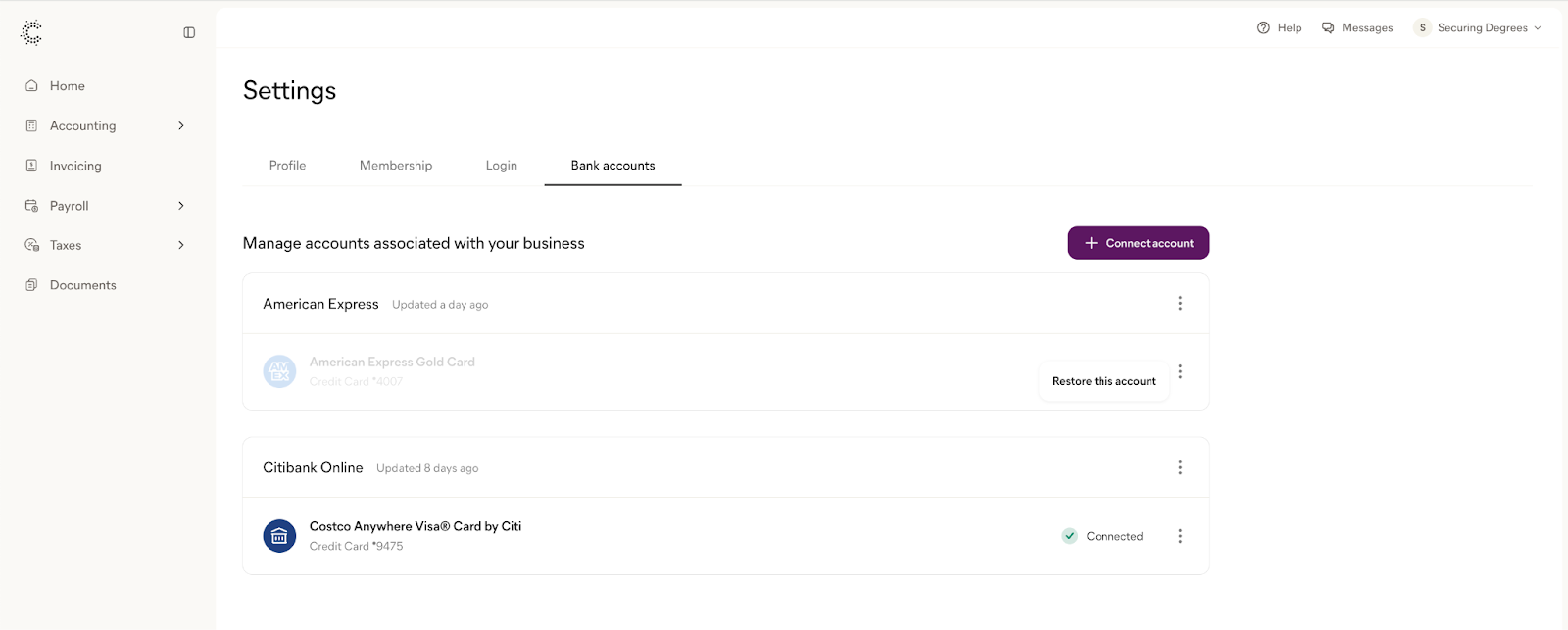Expand the Taxes submenu chevron
1568x630 pixels.
click(181, 245)
